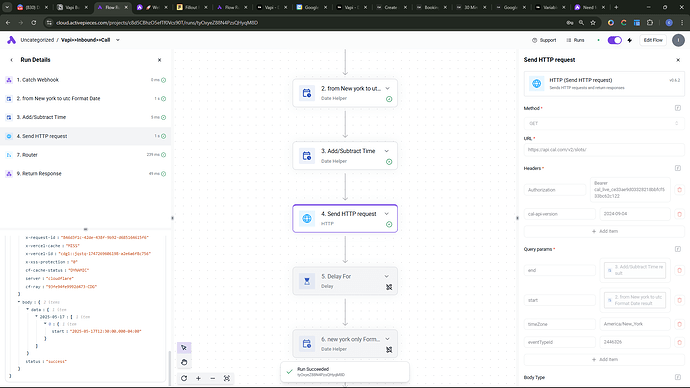
Task: Select the hand pan tool on canvas
Action: [x=184, y=362]
